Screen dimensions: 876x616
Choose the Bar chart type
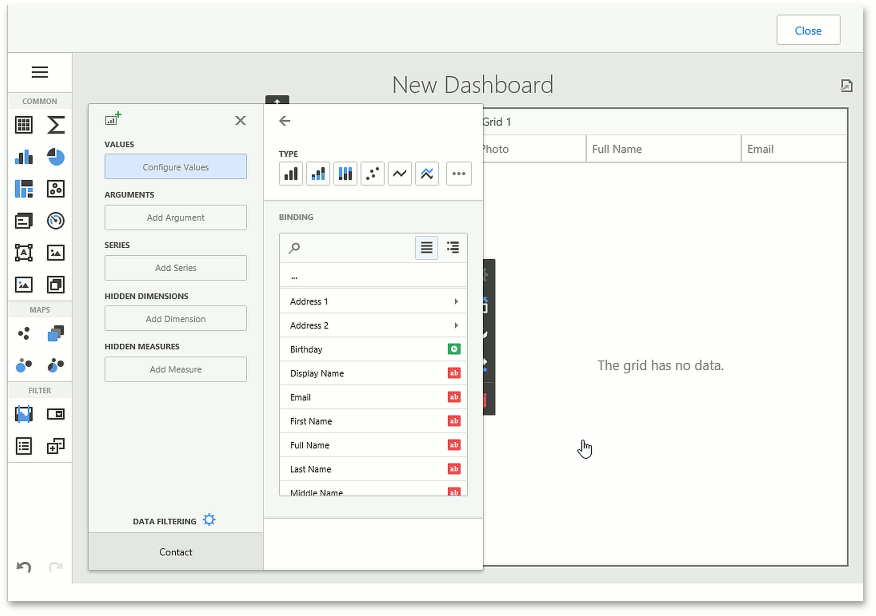point(291,174)
